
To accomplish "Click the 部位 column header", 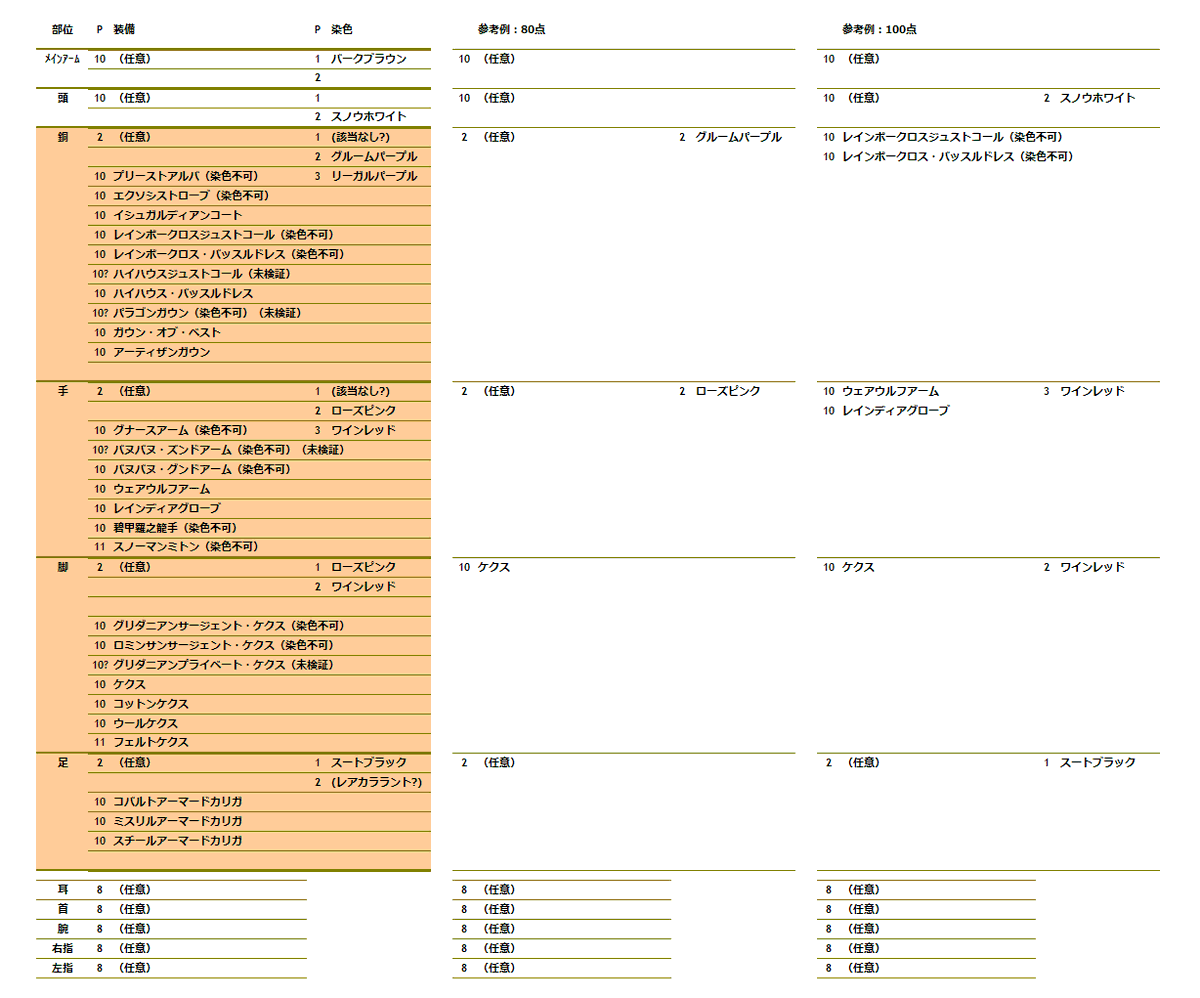I will 62,30.
